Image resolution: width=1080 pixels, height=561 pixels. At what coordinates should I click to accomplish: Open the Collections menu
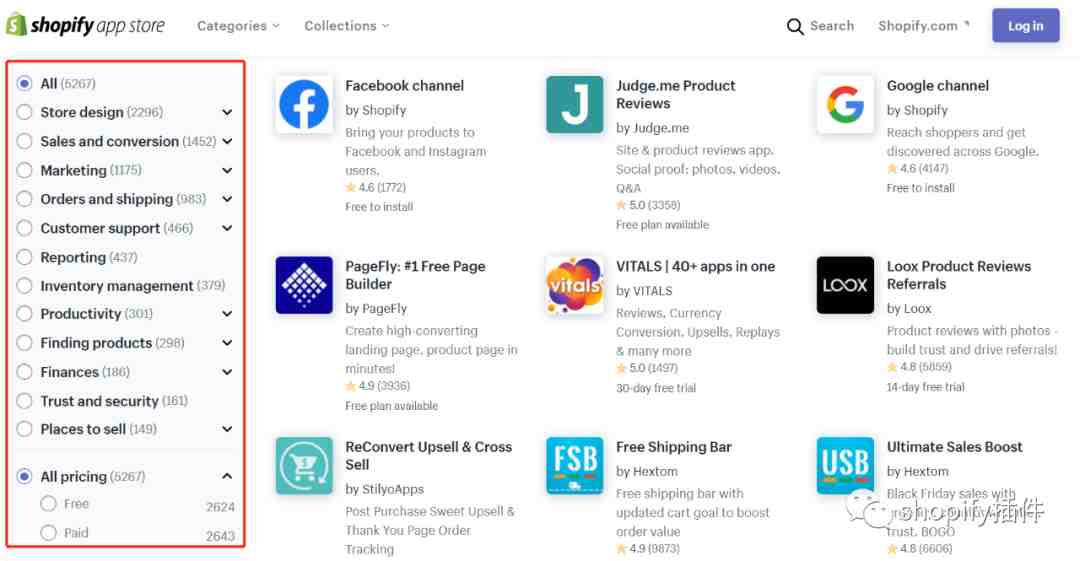[346, 26]
